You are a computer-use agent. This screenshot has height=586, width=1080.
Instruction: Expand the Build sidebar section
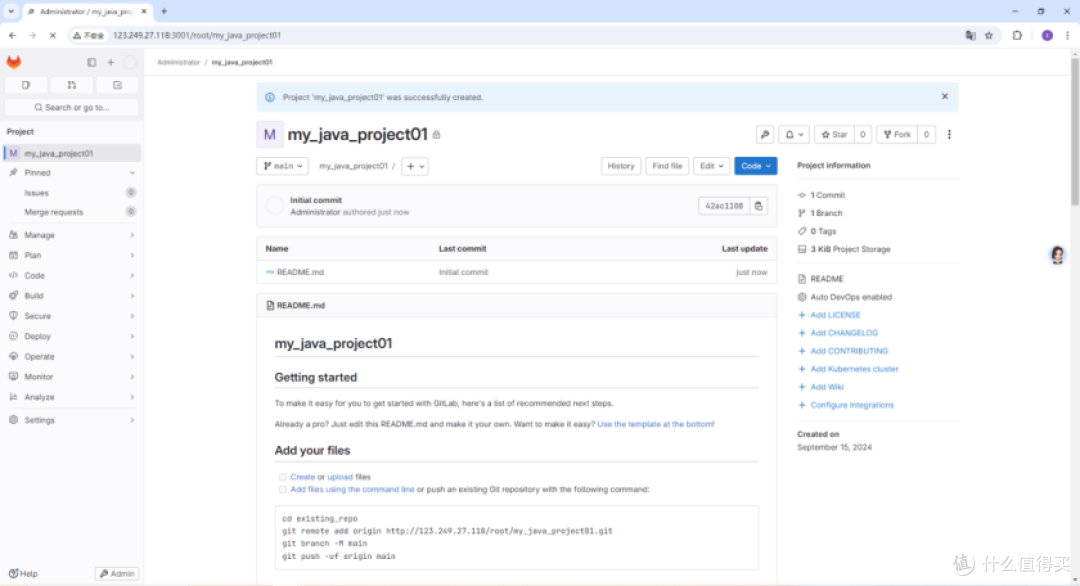pos(72,295)
